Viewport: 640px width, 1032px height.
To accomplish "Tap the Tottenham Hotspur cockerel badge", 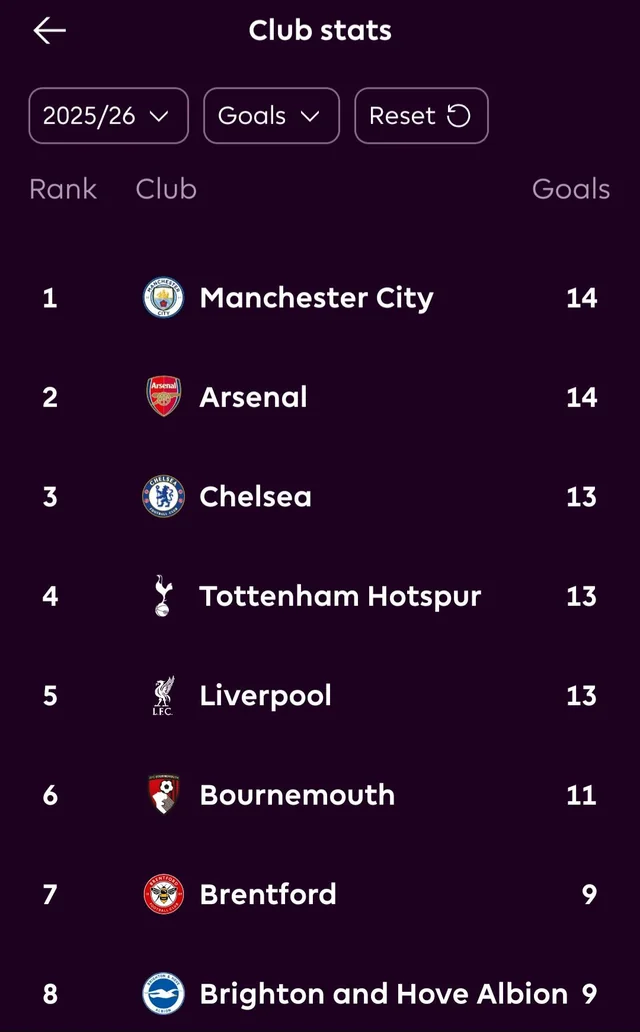I will 163,596.
